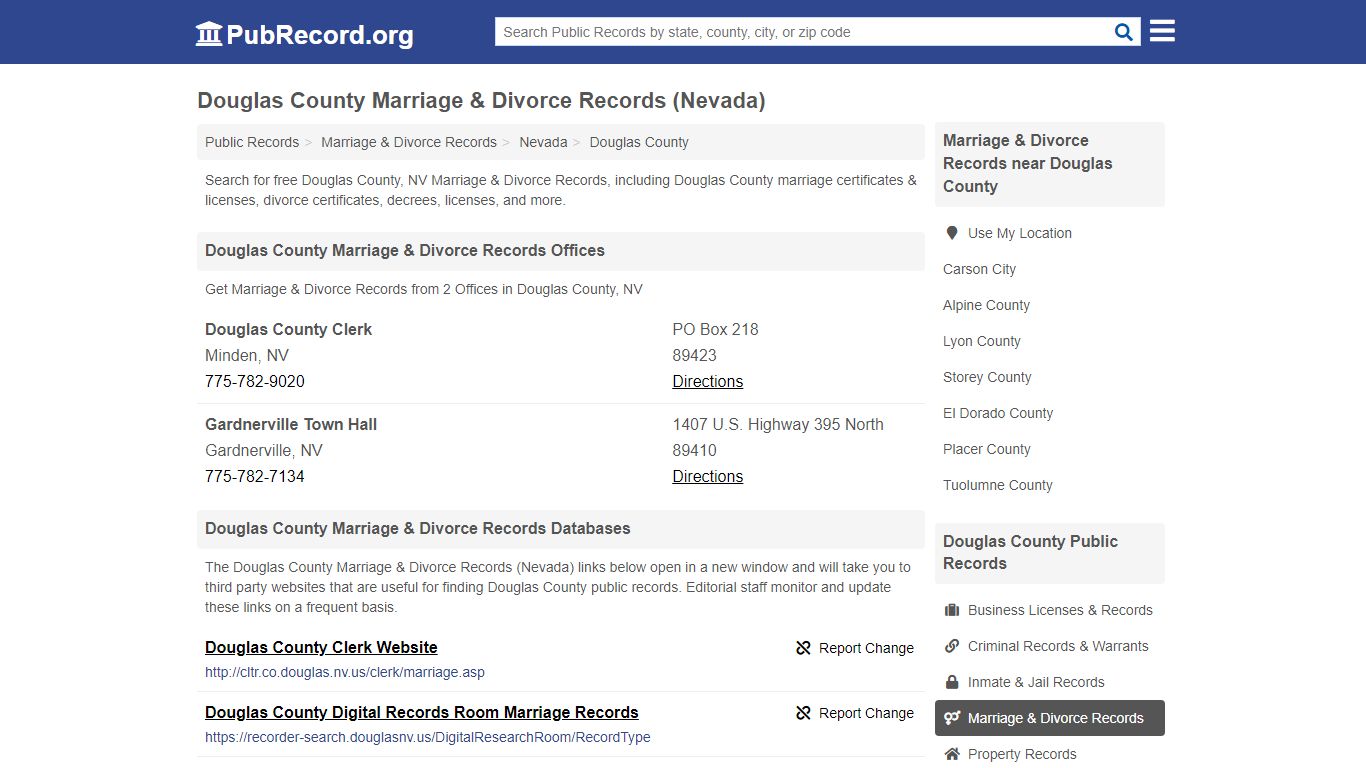Click the PubRecord.org building logo icon

click(209, 34)
